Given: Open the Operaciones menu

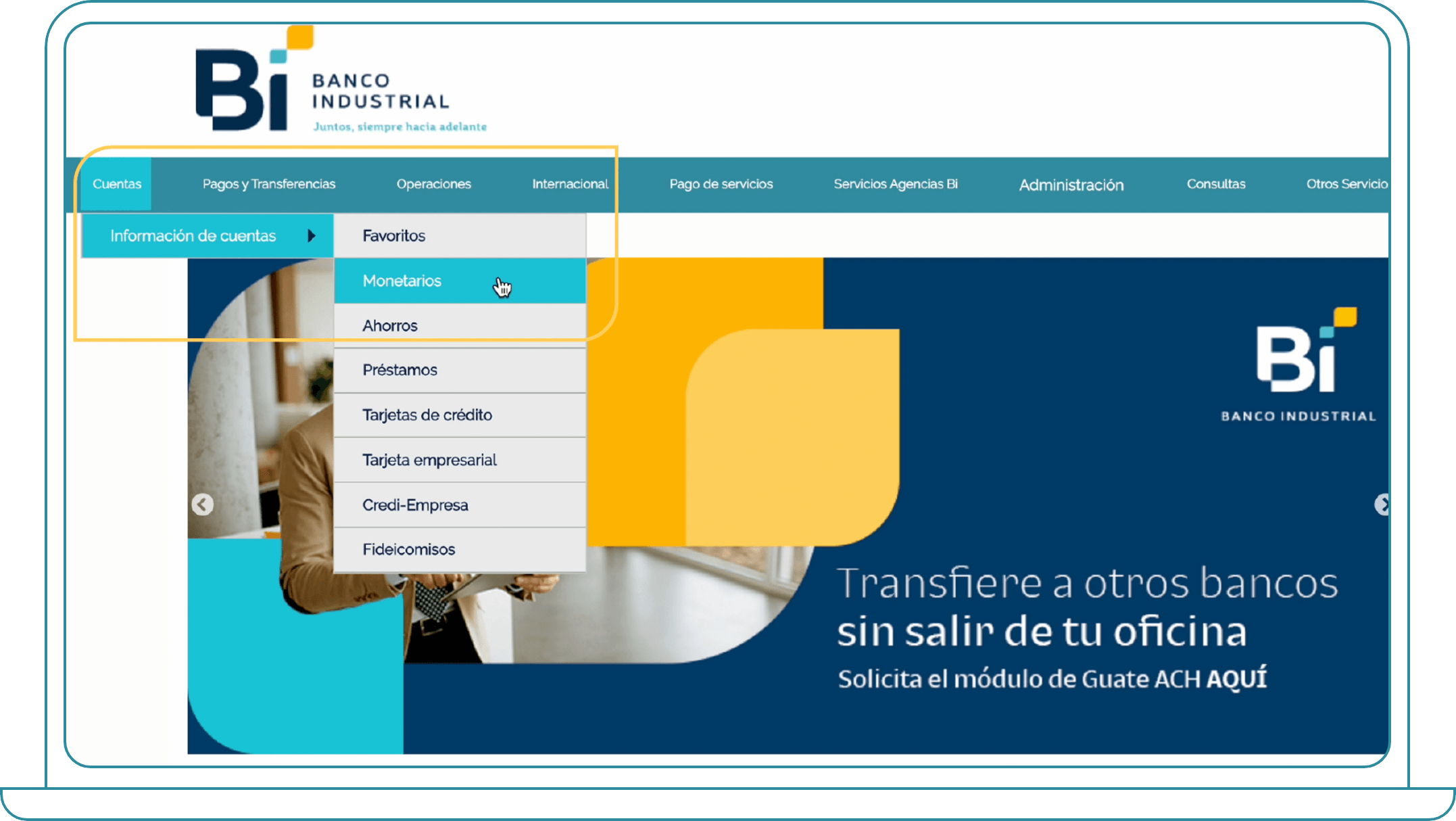Looking at the screenshot, I should click(434, 184).
